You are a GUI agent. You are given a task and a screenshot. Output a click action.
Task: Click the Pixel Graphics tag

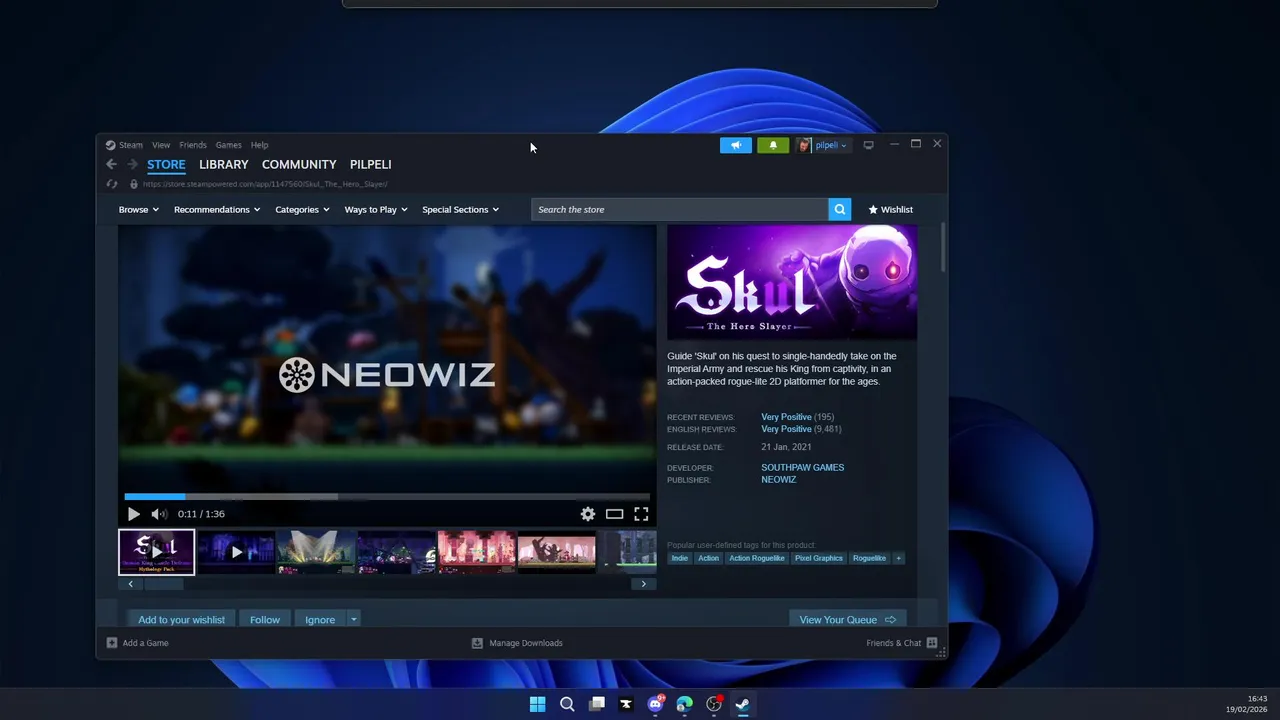(819, 558)
